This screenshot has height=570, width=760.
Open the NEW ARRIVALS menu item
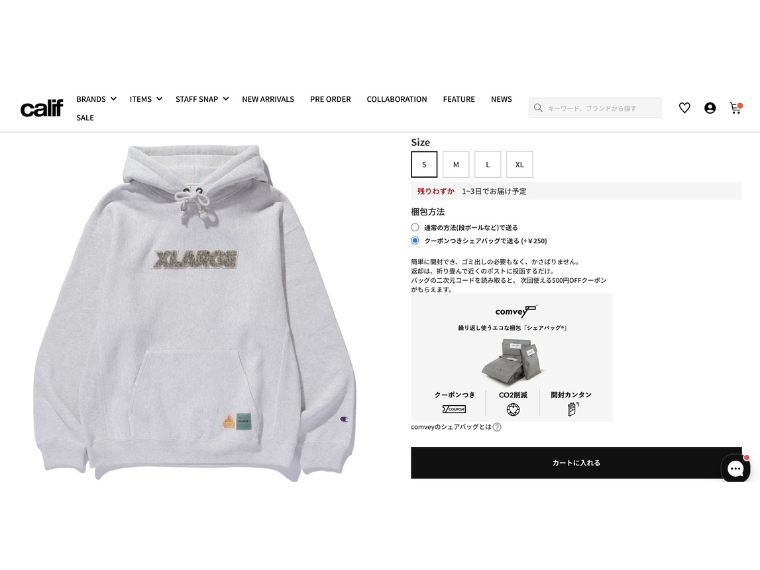[x=268, y=99]
